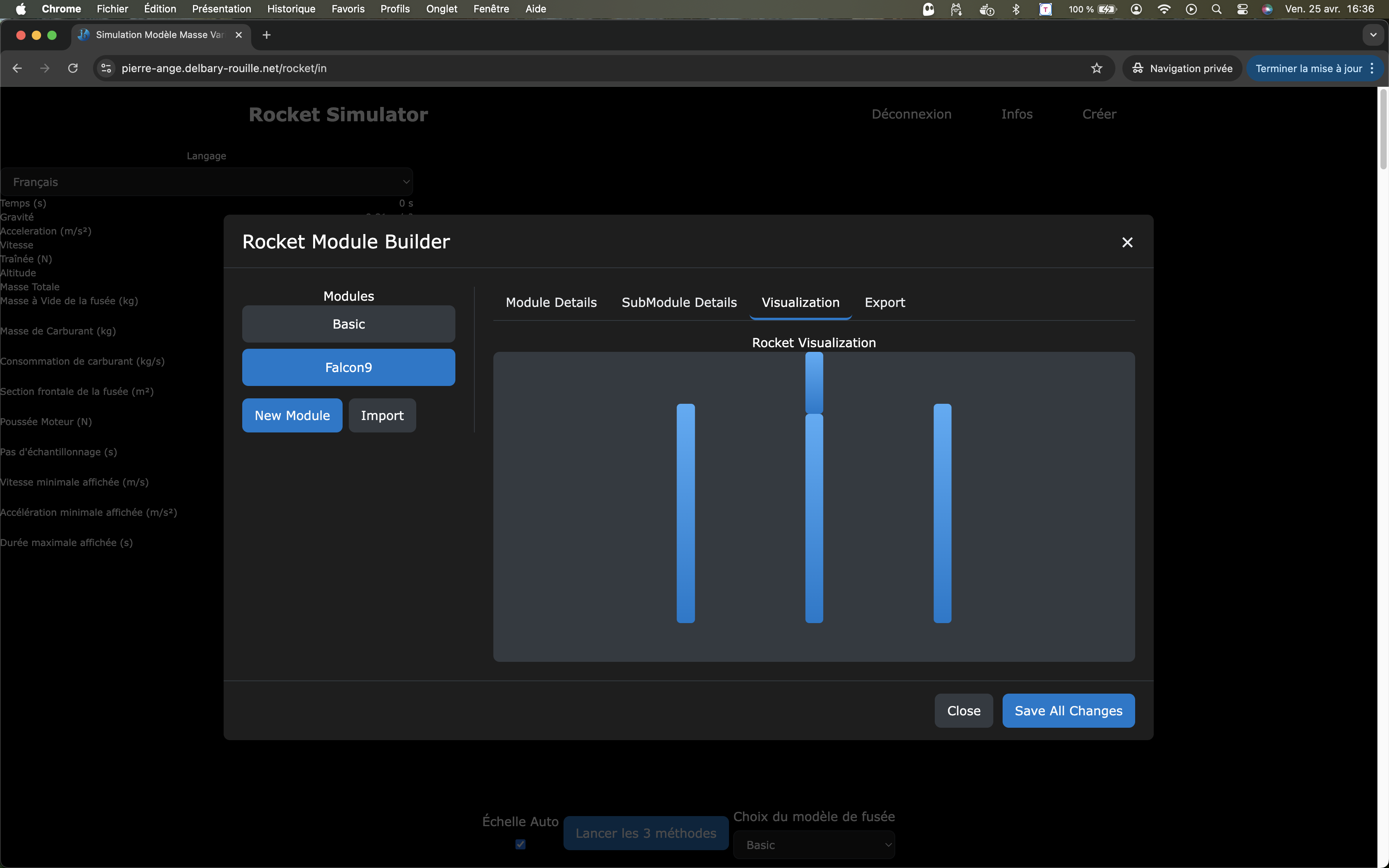Click the page vertical scrollbar

pos(1383,129)
